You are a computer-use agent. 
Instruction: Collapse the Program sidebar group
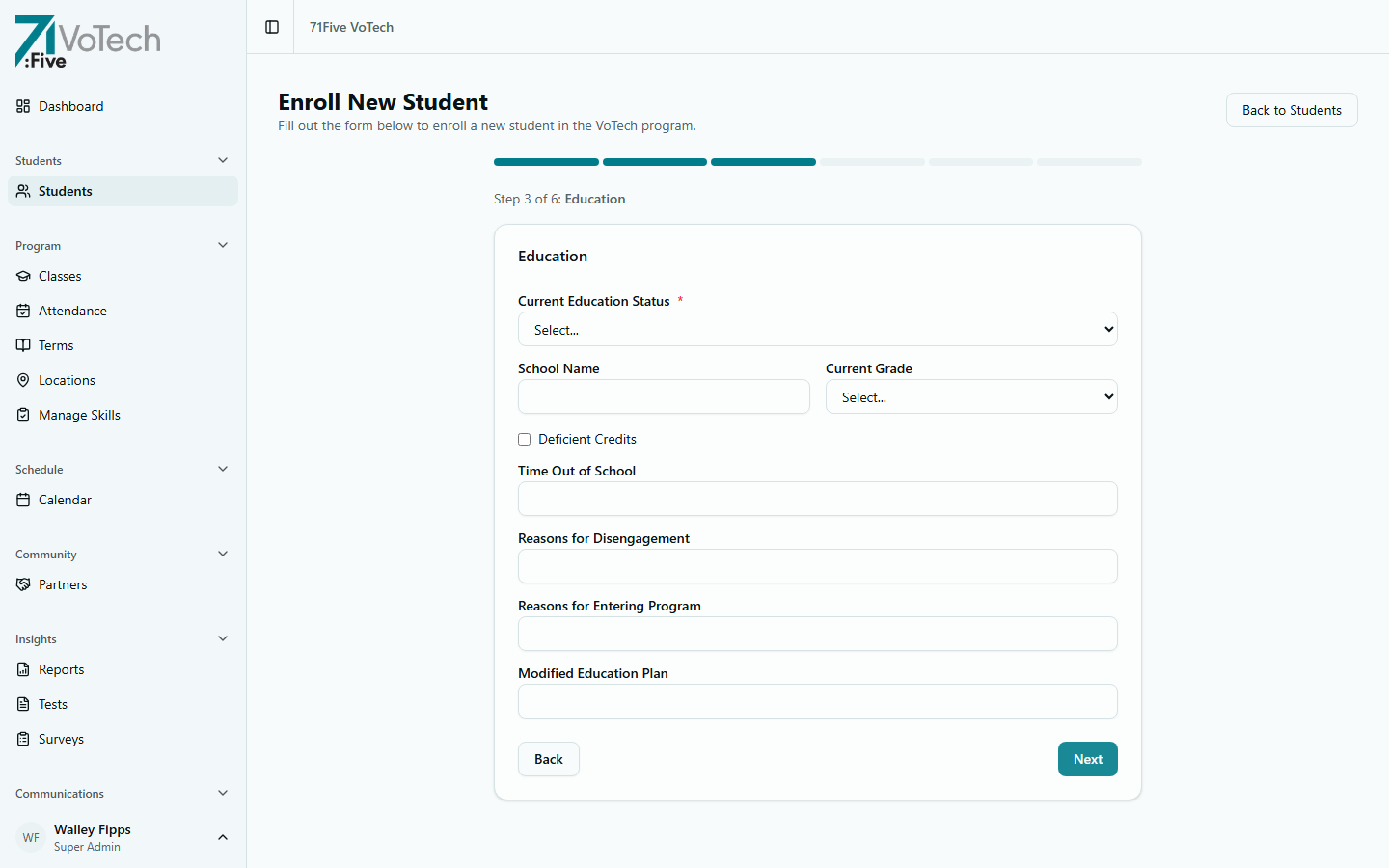(x=223, y=245)
